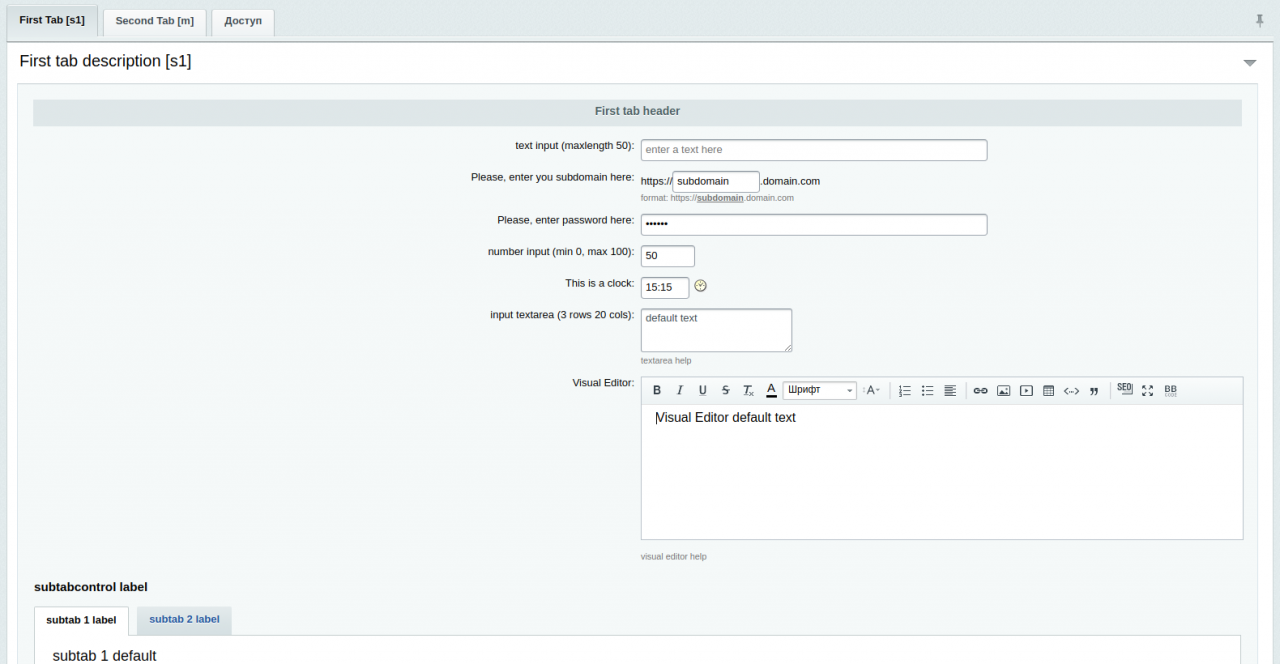Toggle italic formatting in Visual Editor
This screenshot has height=664, width=1280.
[x=680, y=391]
